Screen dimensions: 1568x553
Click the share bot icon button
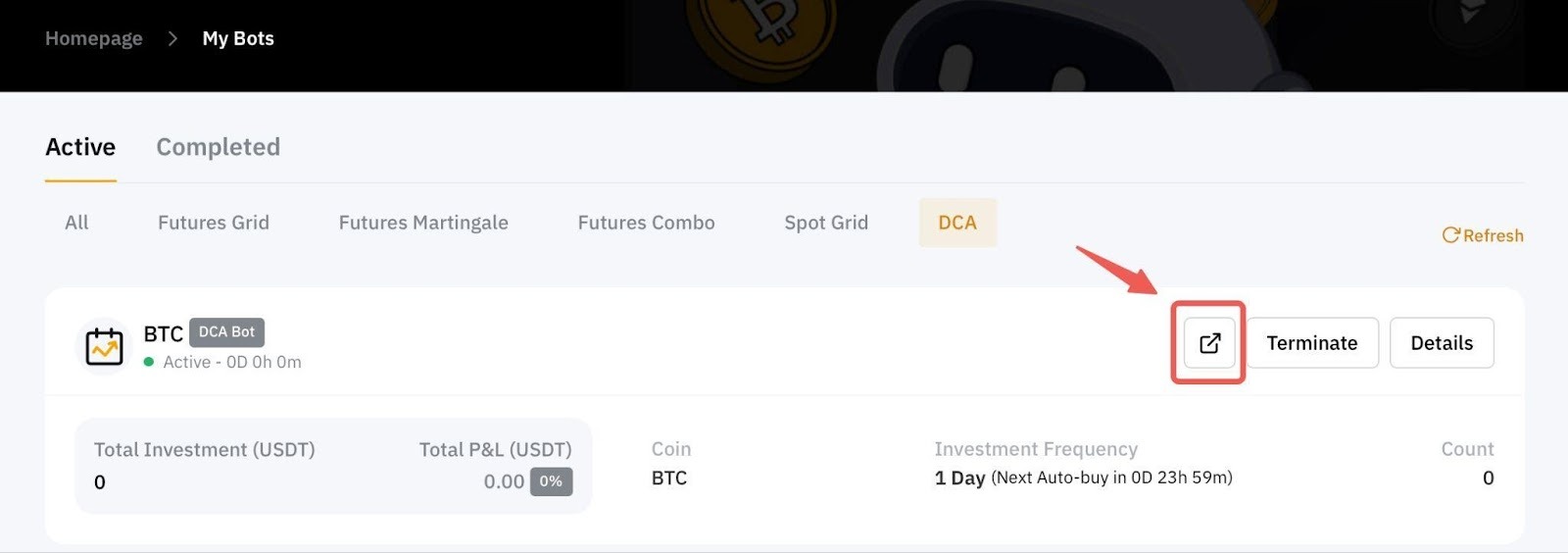pos(1209,343)
